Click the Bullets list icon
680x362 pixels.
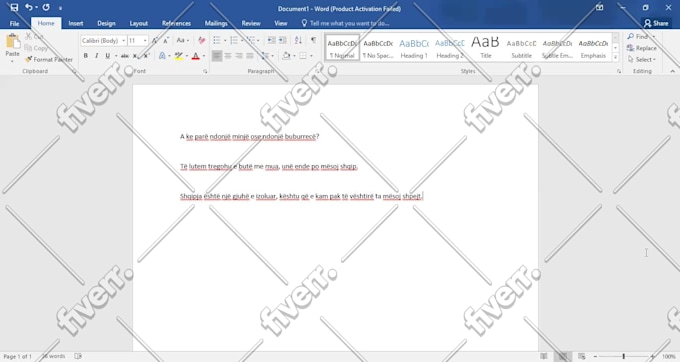[x=217, y=40]
